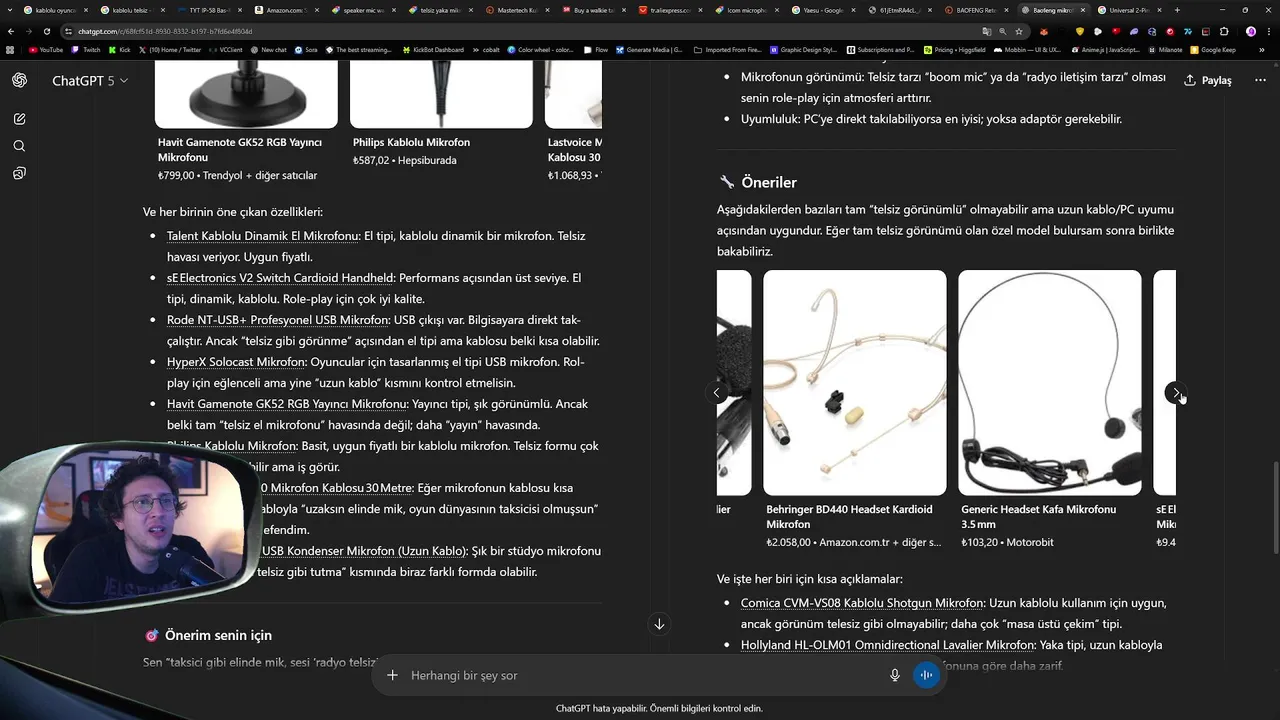
Task: Open Sora bookmark
Action: click(x=306, y=49)
